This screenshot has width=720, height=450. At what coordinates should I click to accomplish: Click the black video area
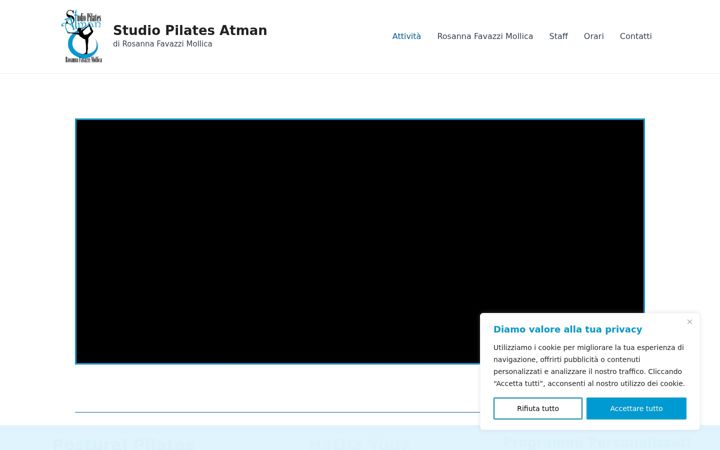(360, 242)
